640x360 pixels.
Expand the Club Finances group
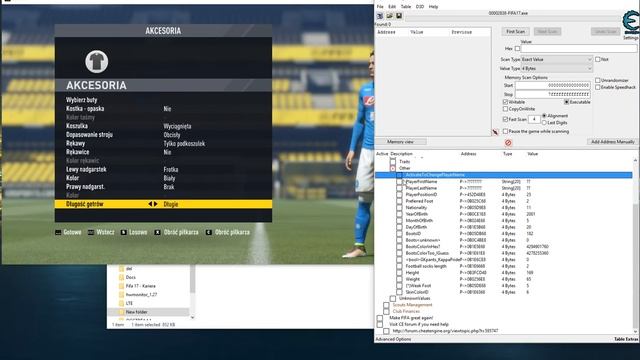click(x=386, y=311)
